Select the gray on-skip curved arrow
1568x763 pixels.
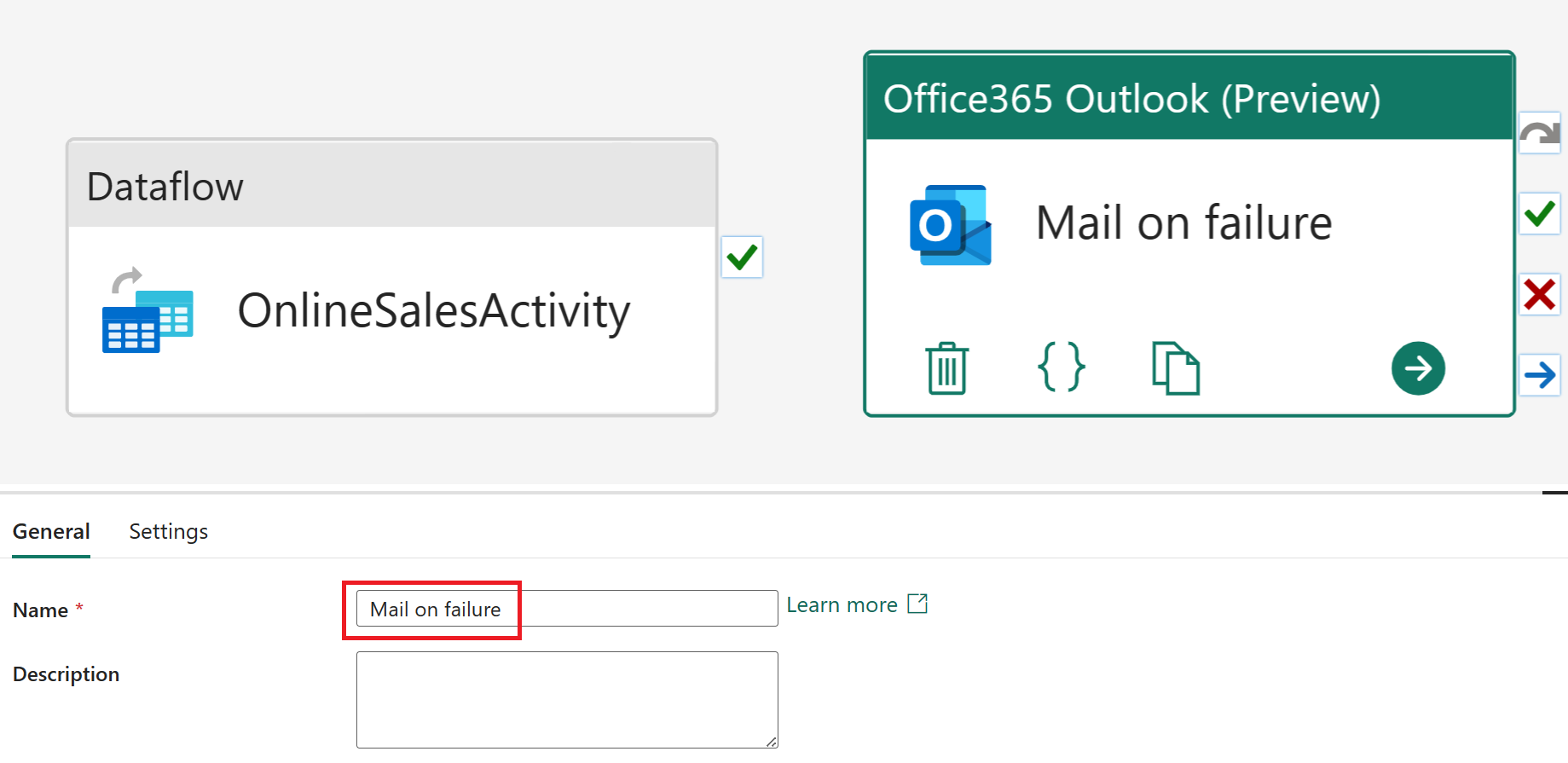pos(1539,134)
